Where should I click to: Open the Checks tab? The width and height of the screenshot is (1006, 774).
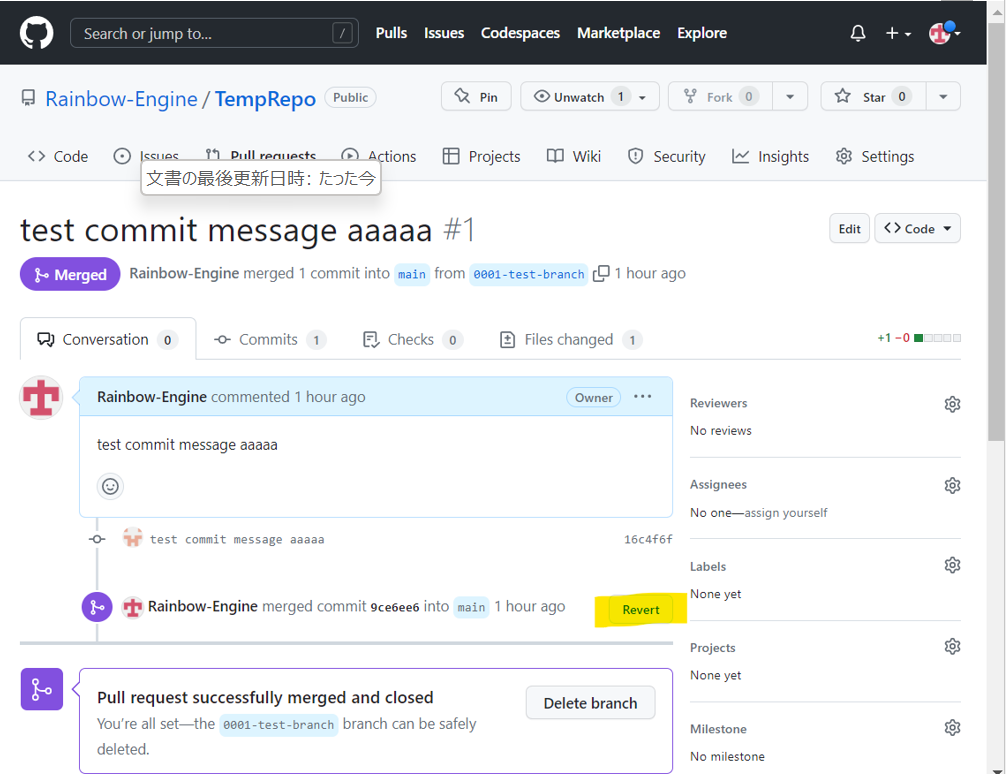[413, 340]
